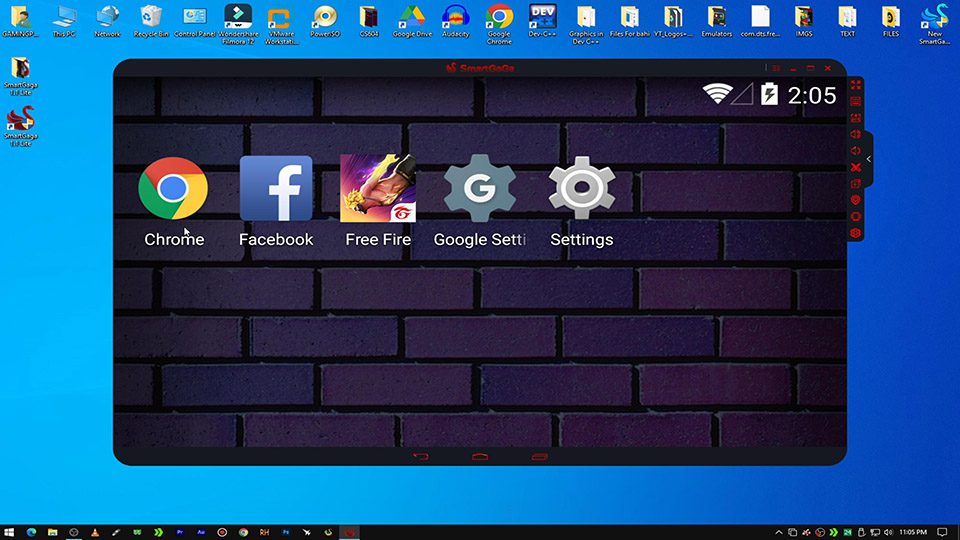Open Google Chrome from the taskbar
The height and width of the screenshot is (540, 960).
[x=244, y=532]
